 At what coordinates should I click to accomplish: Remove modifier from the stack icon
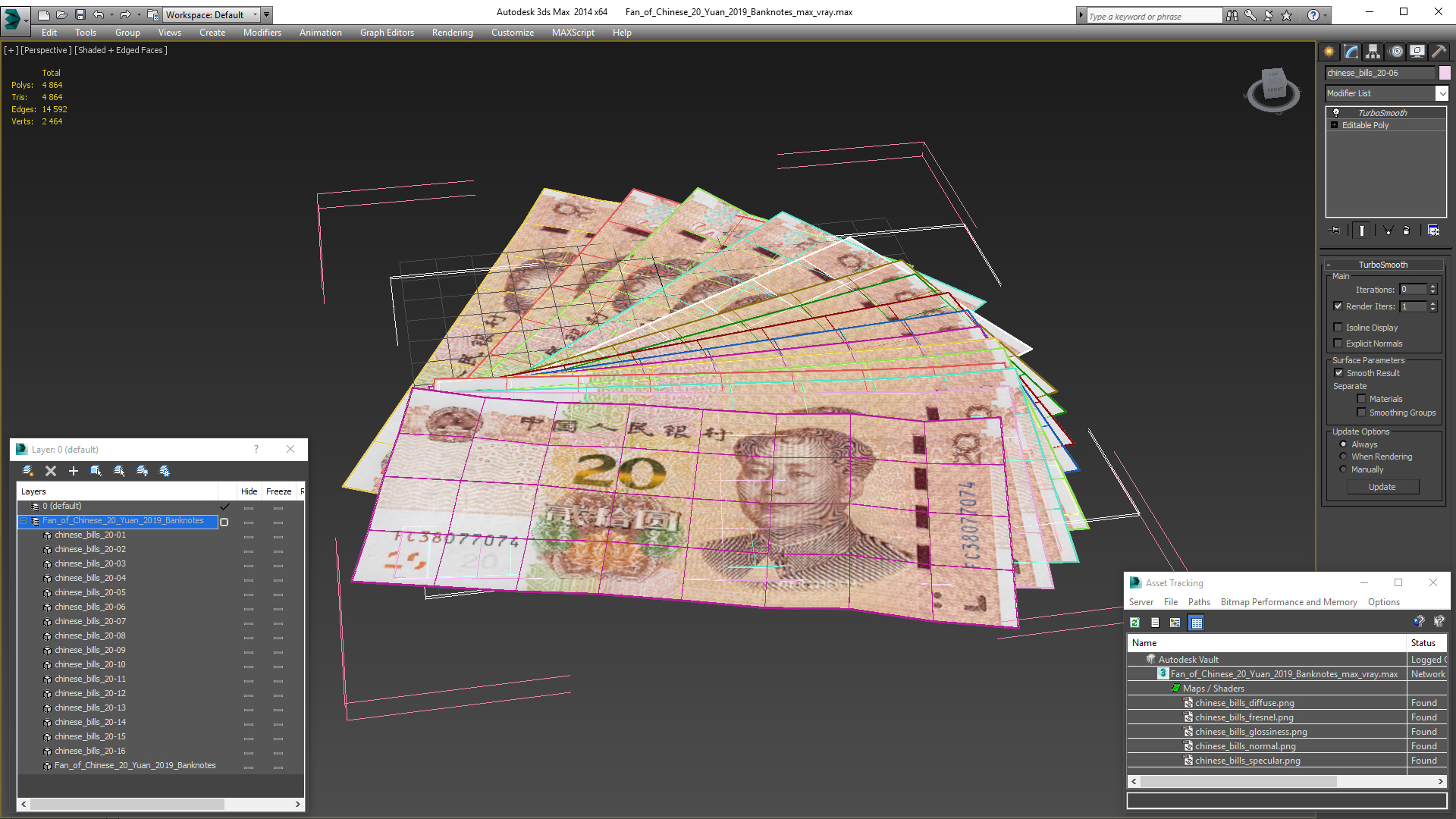pos(1407,231)
